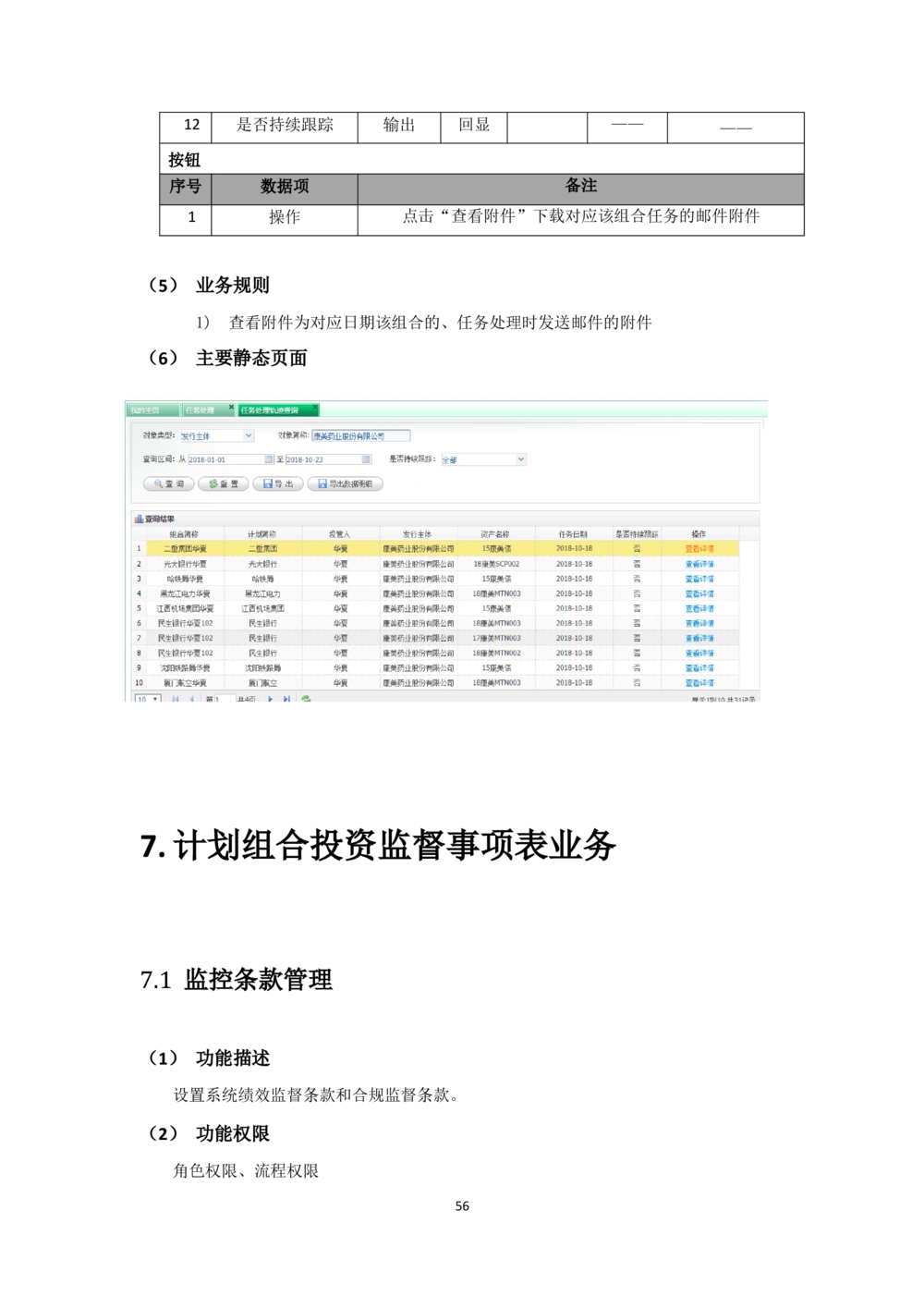Open the calendar picker for the end date
This screenshot has height=1308, width=924.
[367, 459]
